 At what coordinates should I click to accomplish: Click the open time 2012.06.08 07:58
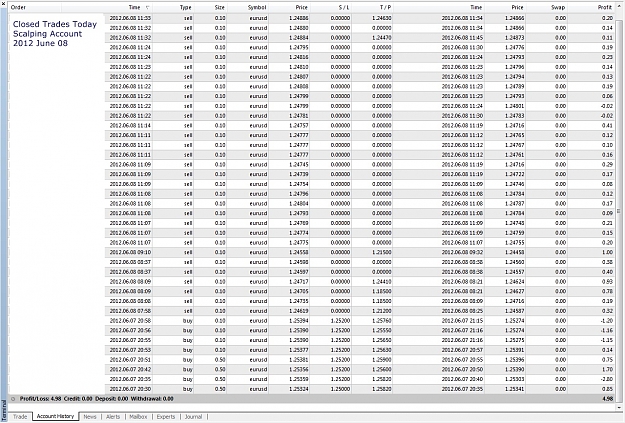(130, 311)
